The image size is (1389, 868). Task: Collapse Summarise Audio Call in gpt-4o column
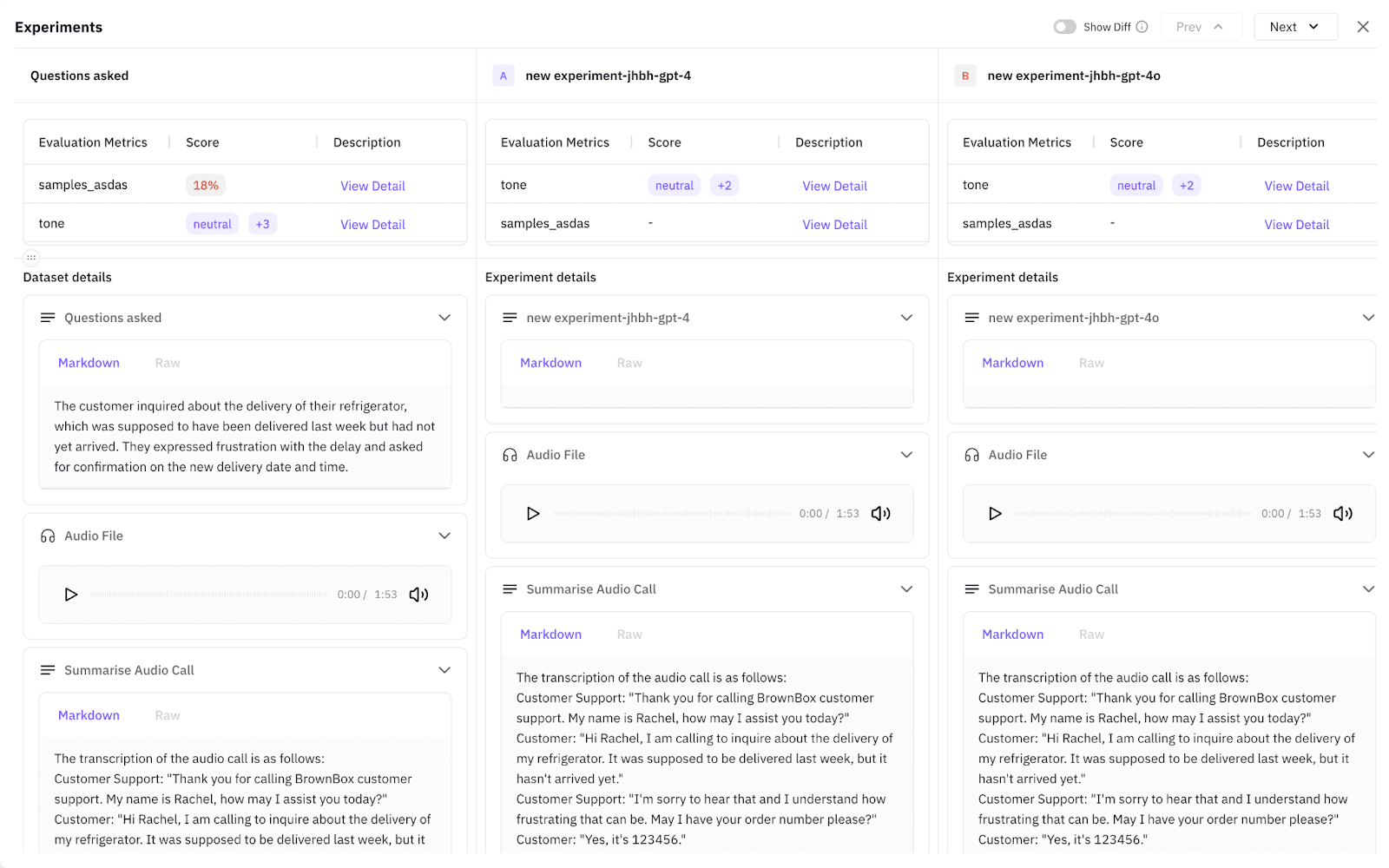[1368, 589]
